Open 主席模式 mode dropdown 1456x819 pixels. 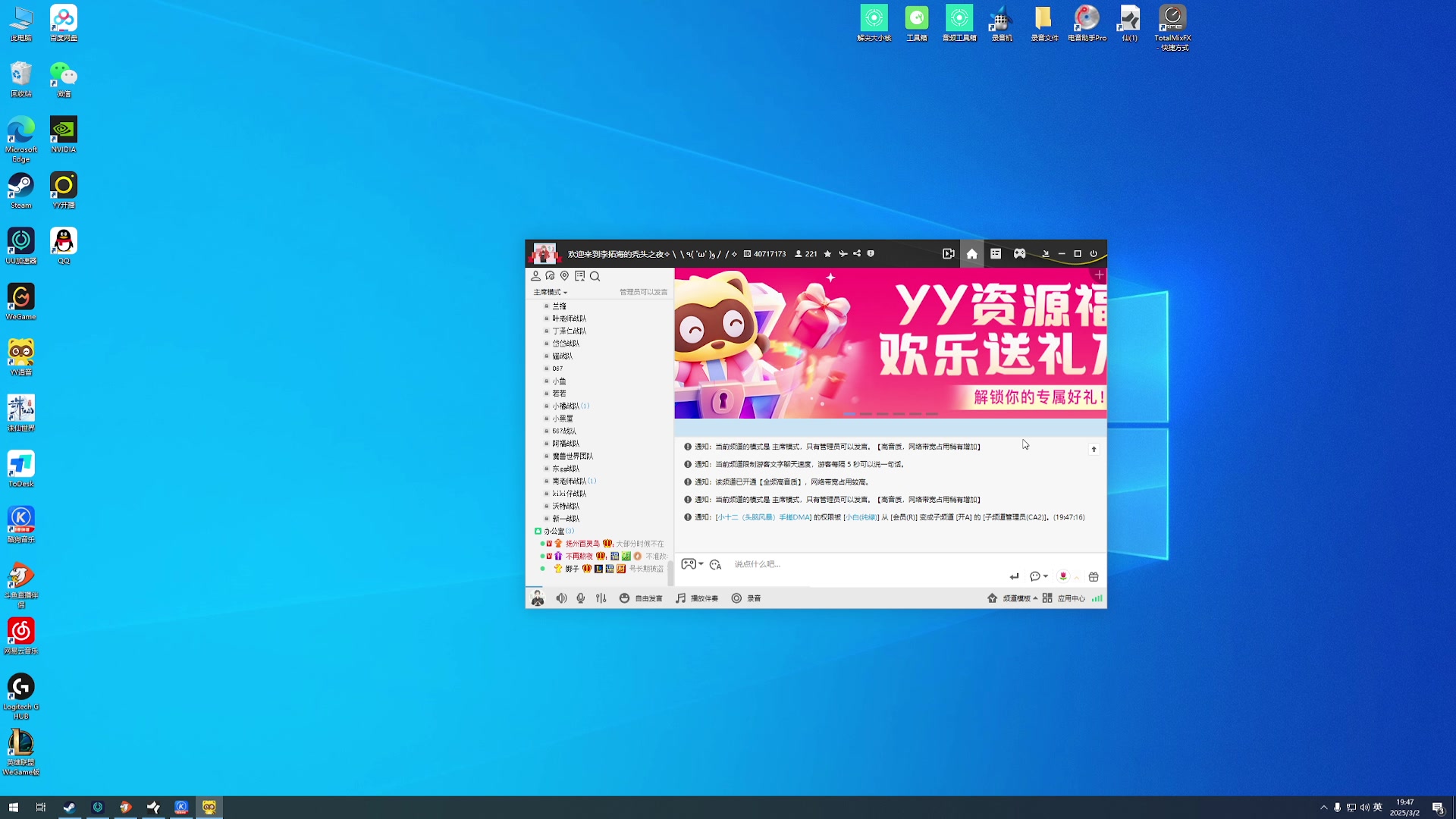[551, 292]
